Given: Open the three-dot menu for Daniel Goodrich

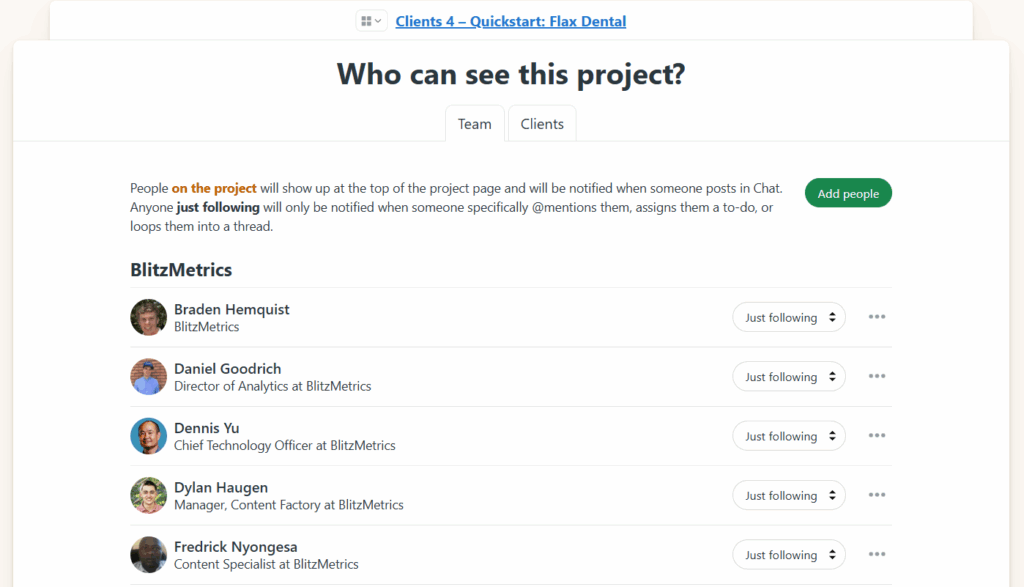Looking at the screenshot, I should (x=877, y=377).
